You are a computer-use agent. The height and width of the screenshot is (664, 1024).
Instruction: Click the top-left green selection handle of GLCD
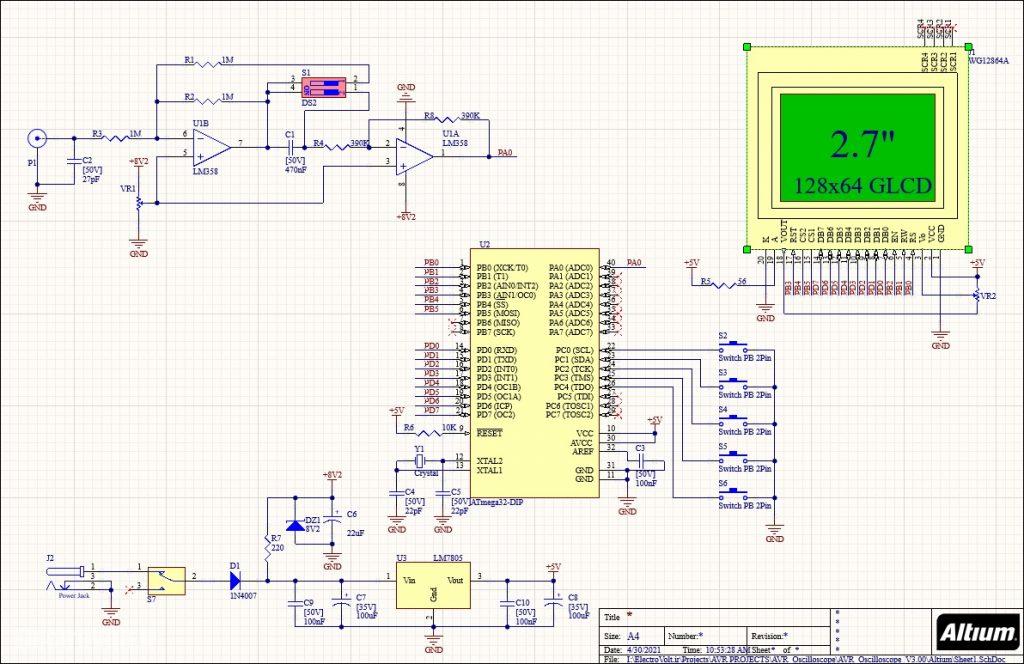click(x=746, y=46)
